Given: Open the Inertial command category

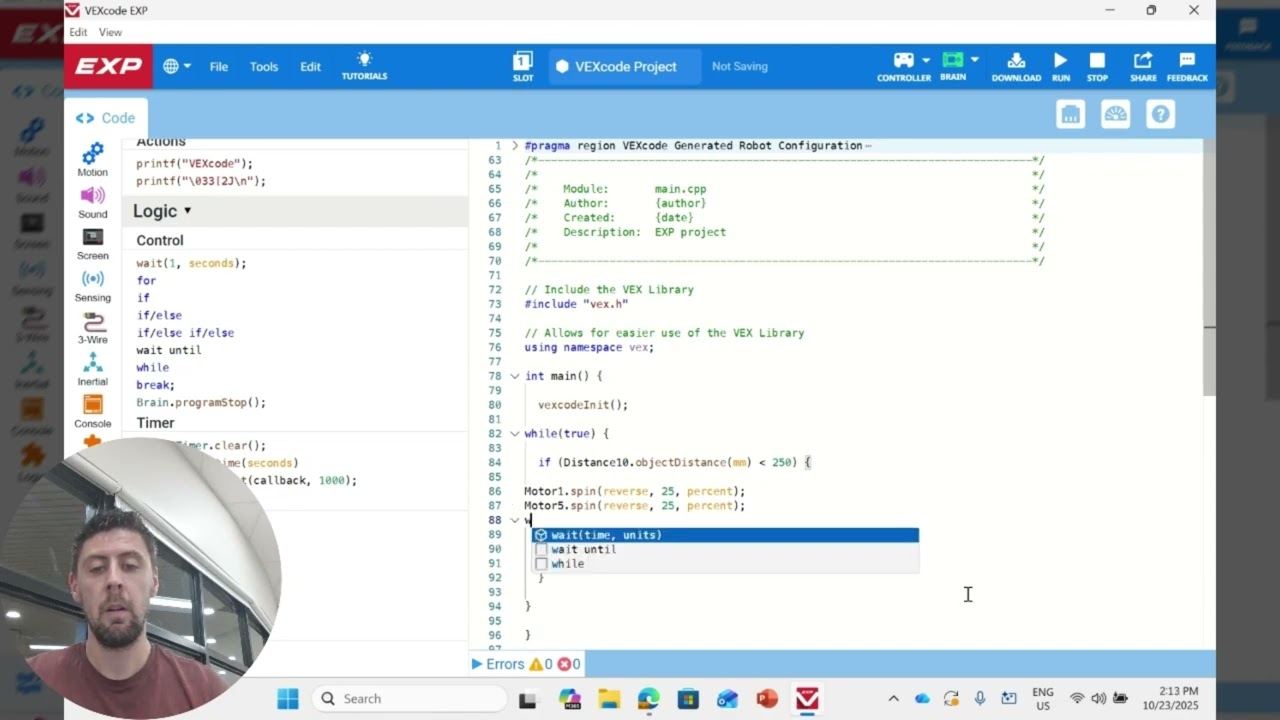Looking at the screenshot, I should click(x=92, y=370).
